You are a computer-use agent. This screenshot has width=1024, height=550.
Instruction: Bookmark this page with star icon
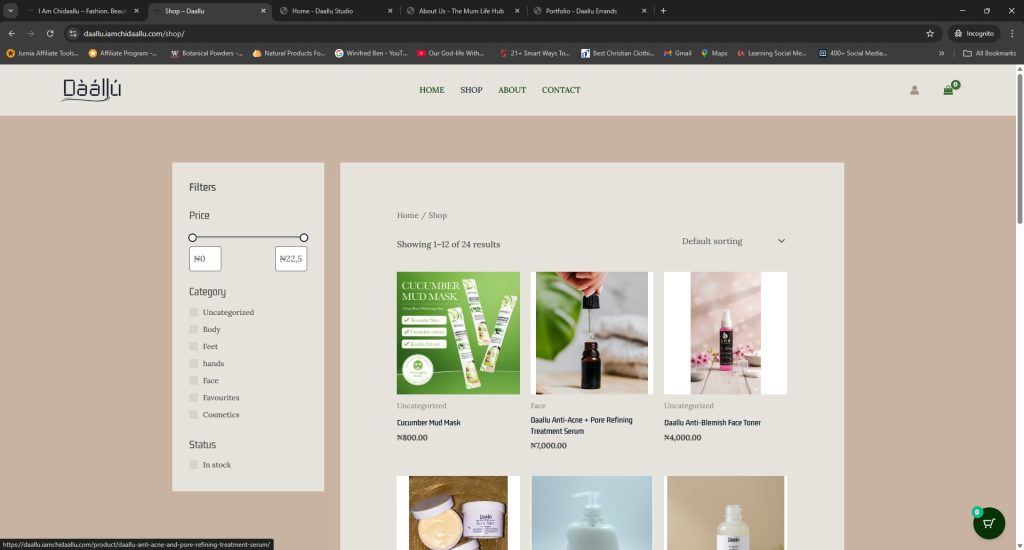point(930,33)
